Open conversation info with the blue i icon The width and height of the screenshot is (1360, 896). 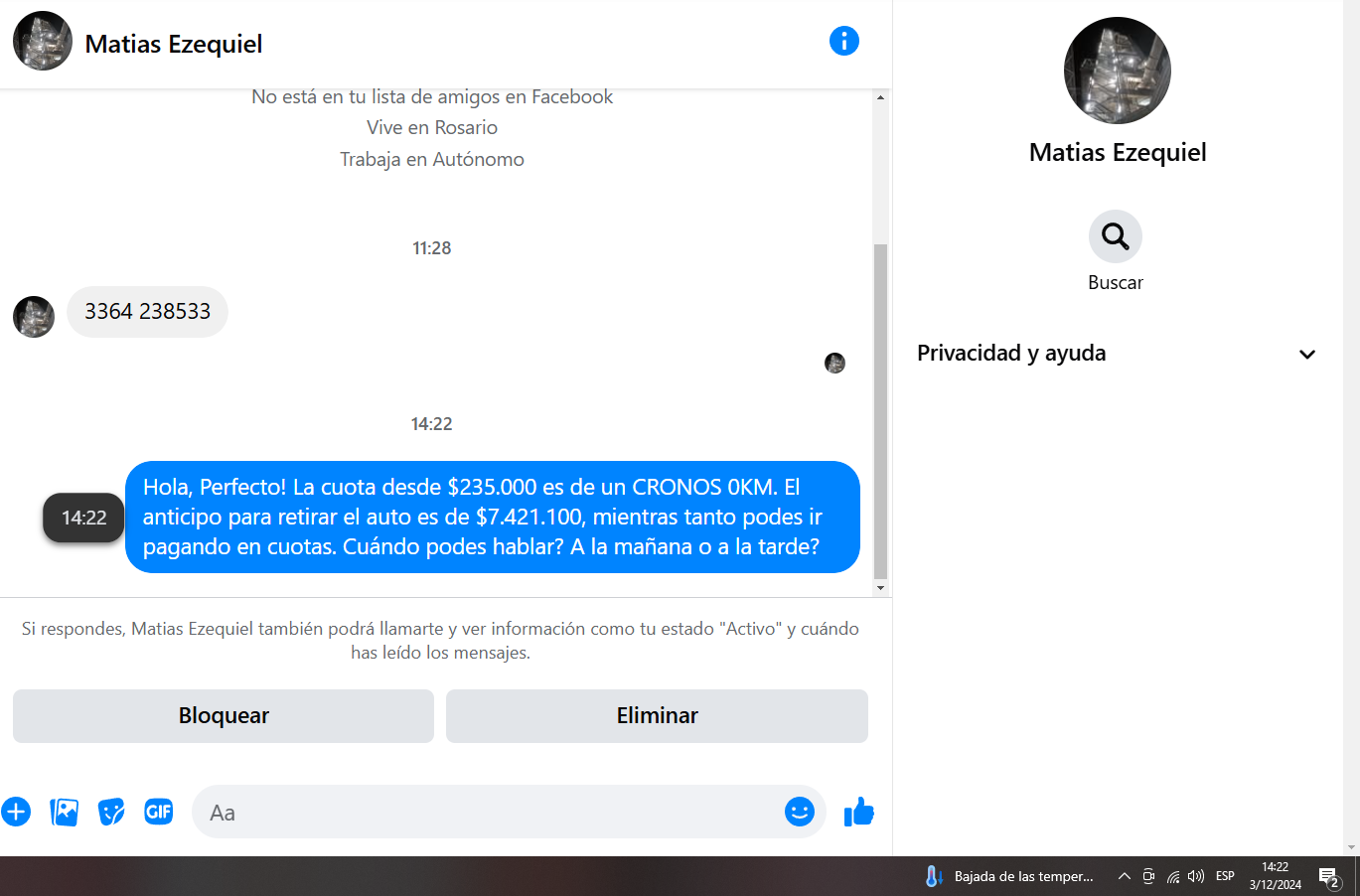coord(843,41)
